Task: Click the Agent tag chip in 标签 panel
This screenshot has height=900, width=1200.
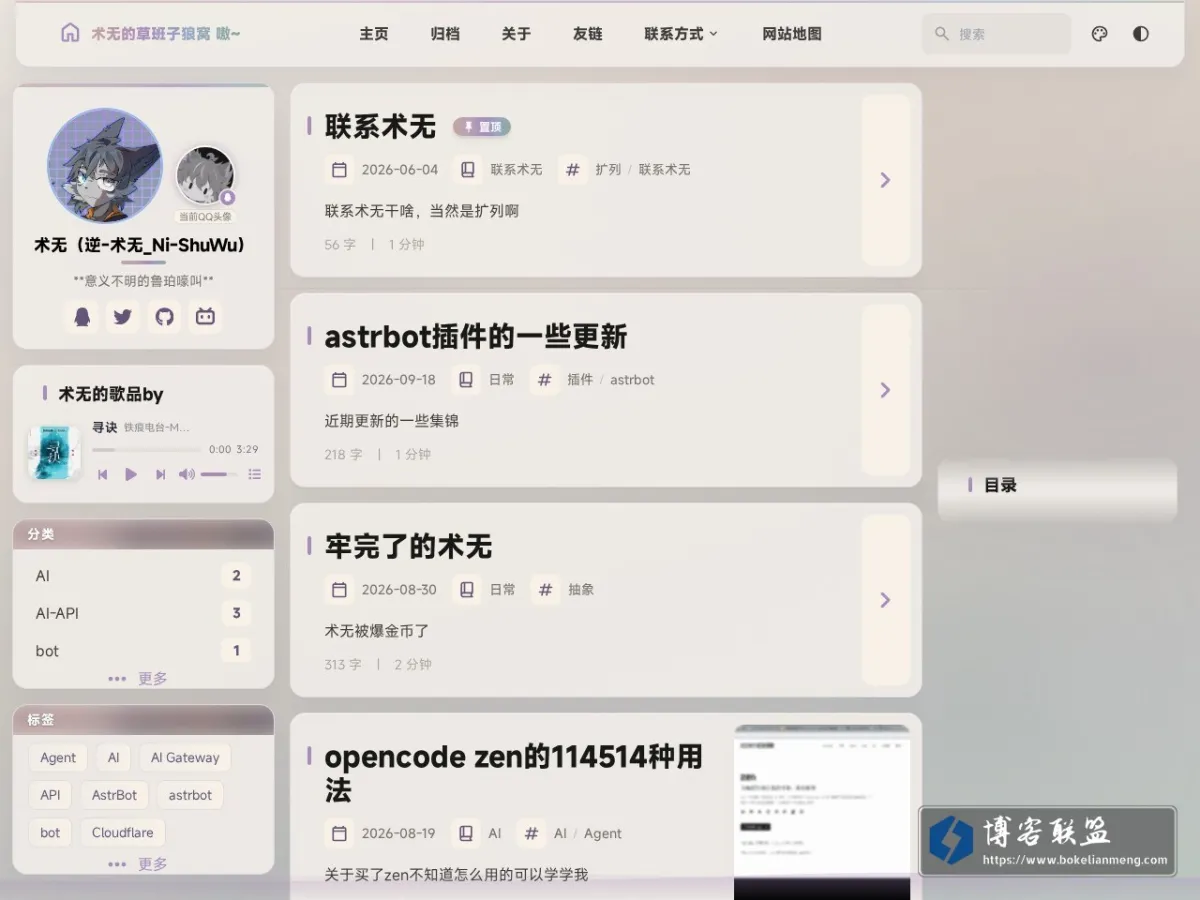Action: [58, 757]
